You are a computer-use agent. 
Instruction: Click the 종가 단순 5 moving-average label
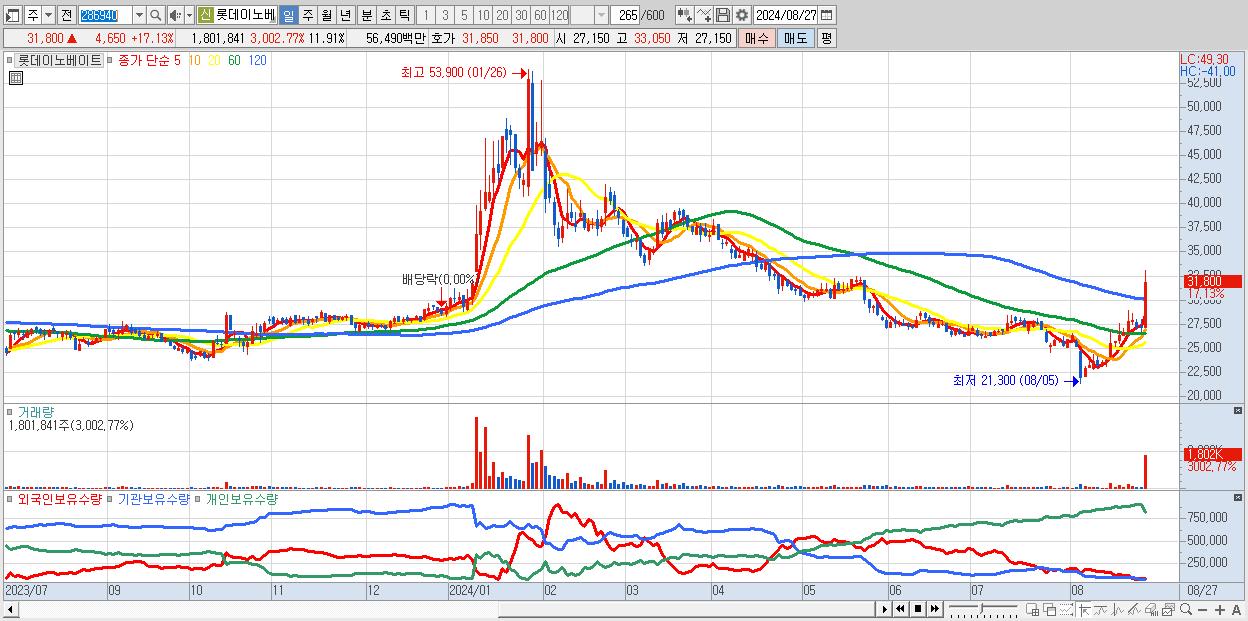coord(149,60)
